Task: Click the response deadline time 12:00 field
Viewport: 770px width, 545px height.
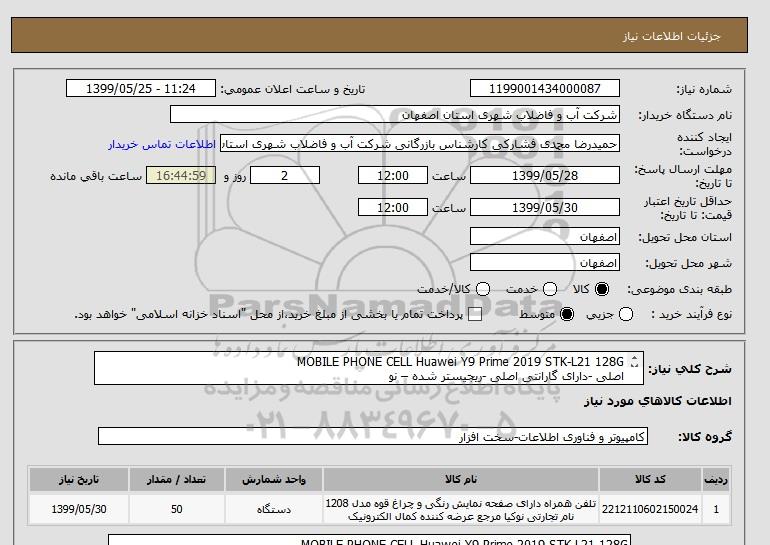Action: 393,175
